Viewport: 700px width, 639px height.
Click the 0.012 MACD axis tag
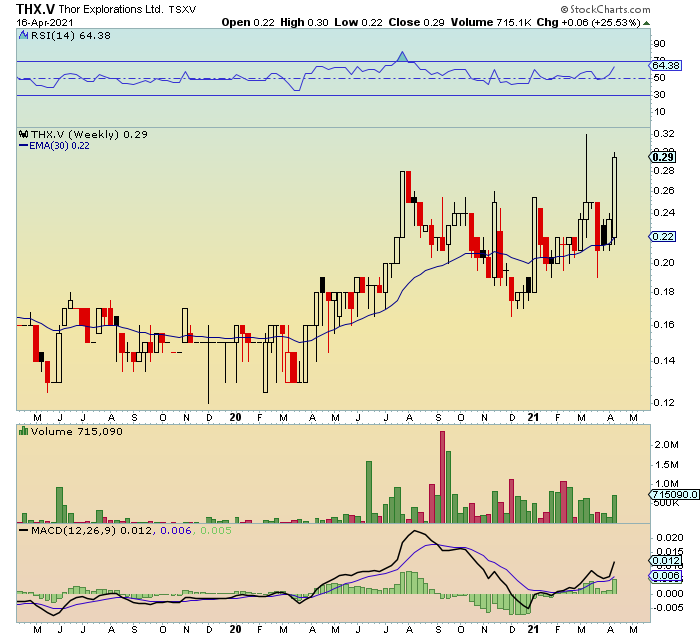(665, 560)
